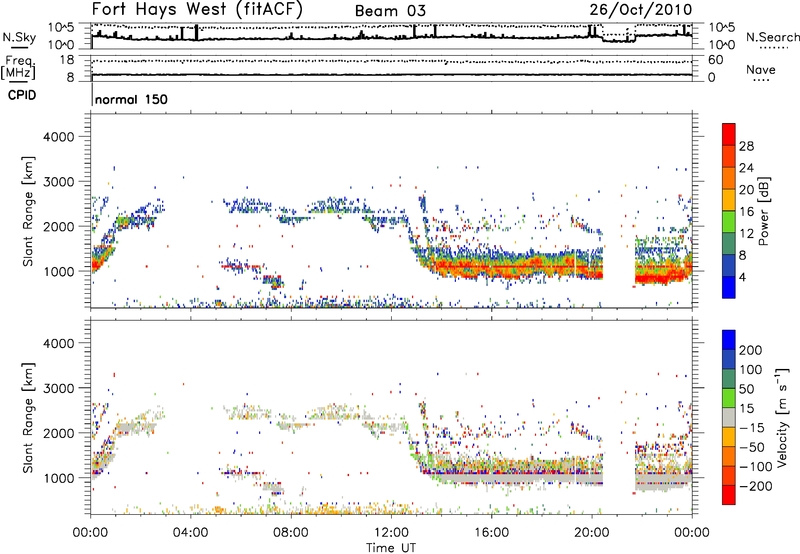Click the 'N.Search' legend label

(x=772, y=37)
